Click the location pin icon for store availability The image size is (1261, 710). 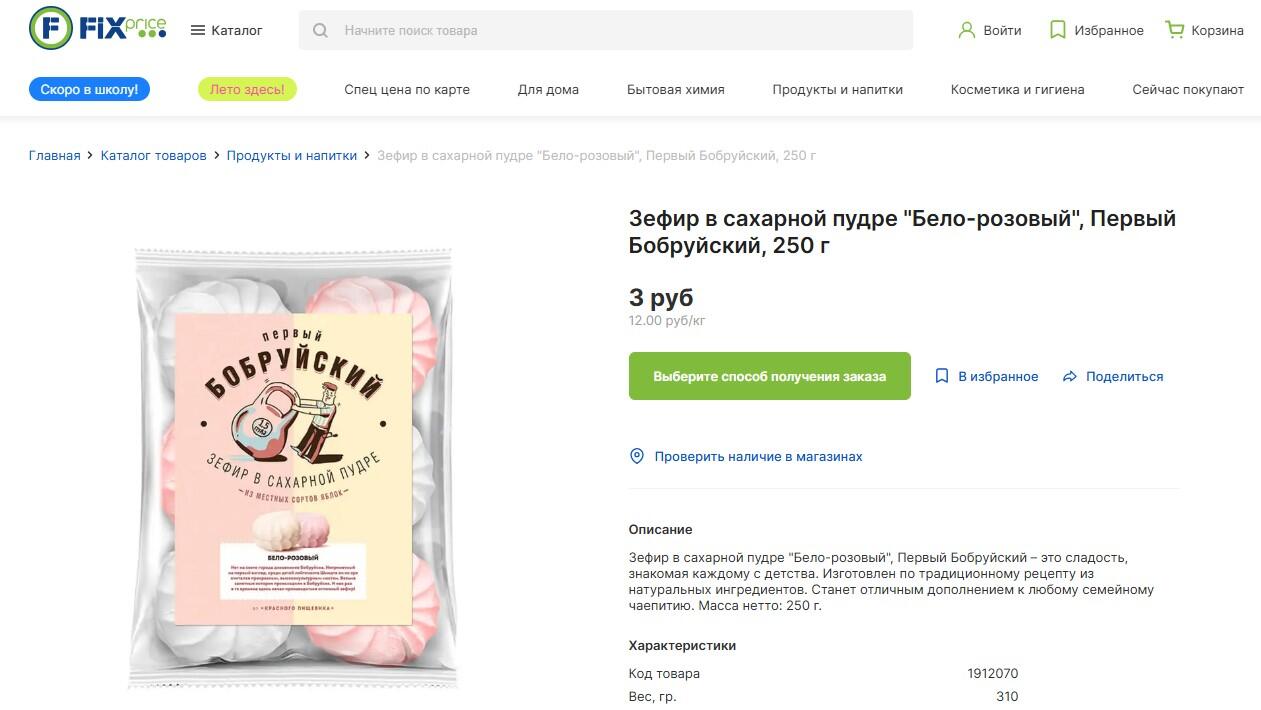click(637, 457)
